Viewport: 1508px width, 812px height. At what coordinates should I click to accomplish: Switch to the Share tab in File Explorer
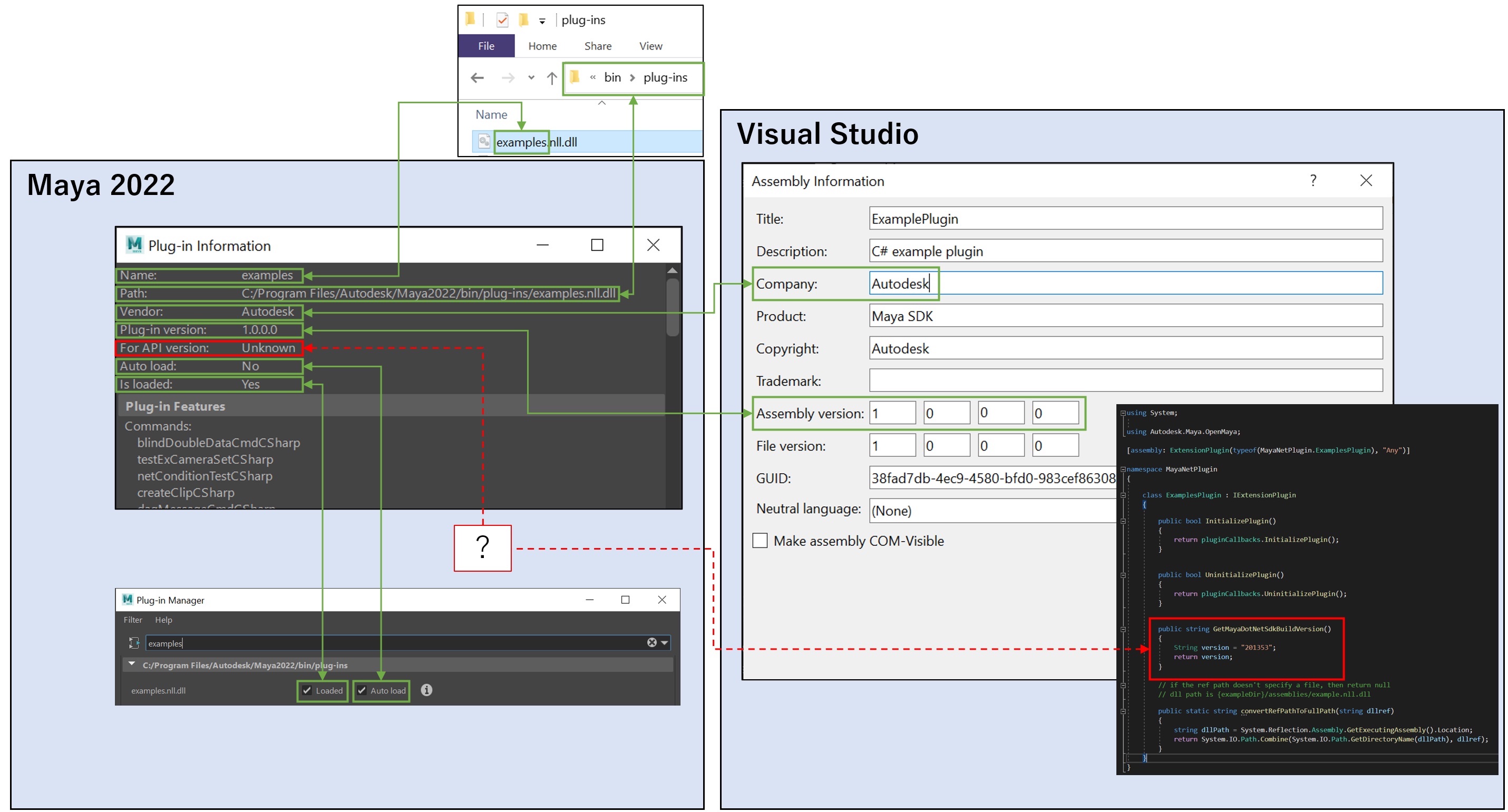coord(597,46)
